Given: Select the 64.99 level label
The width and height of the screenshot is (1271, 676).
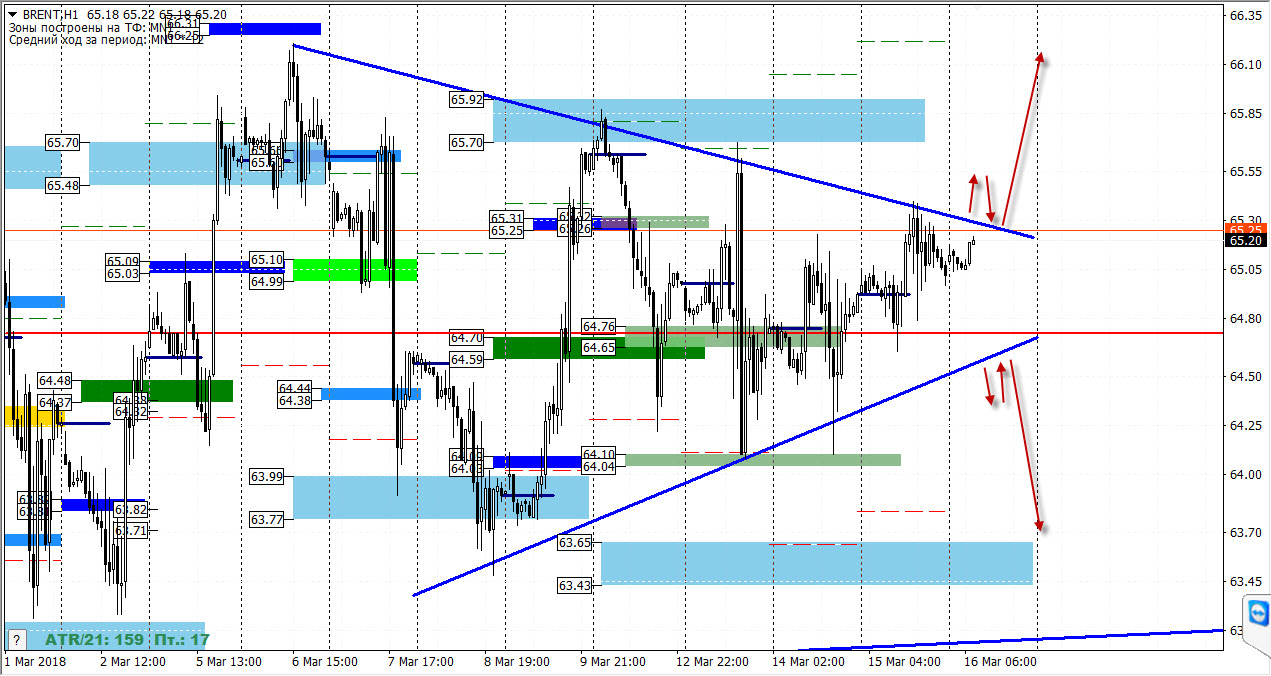Looking at the screenshot, I should (266, 282).
